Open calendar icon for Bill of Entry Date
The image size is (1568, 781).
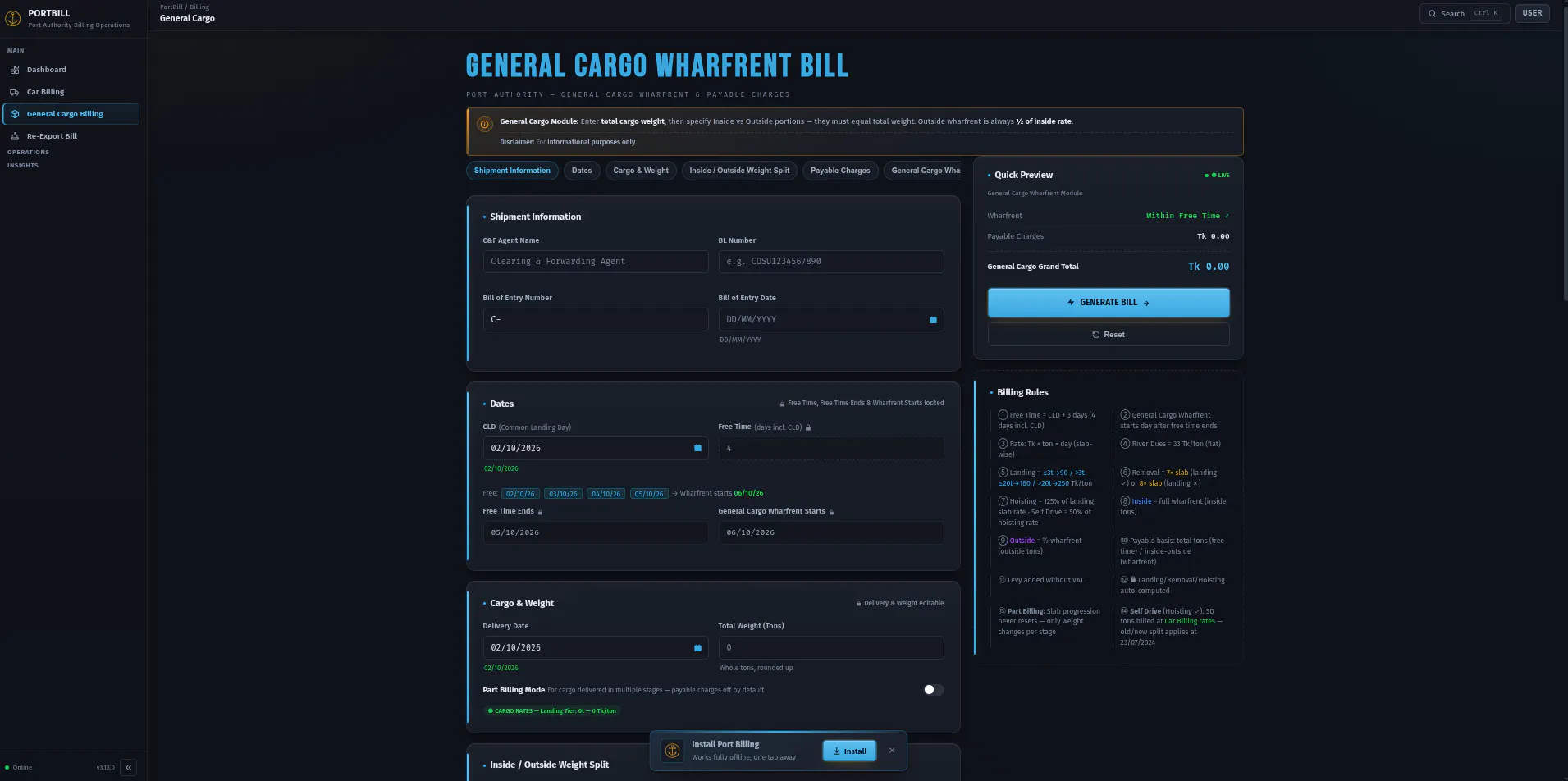tap(933, 320)
